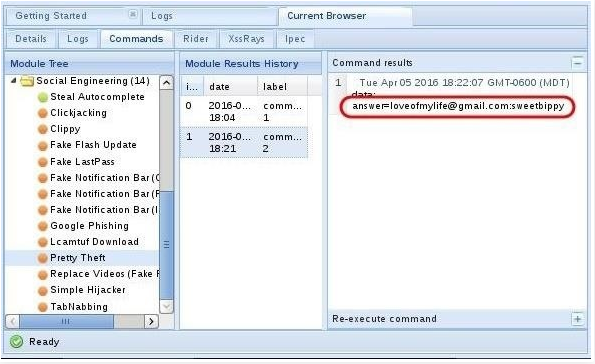595x364 pixels.
Task: Select the Simple Hijacker module
Action: point(88,290)
